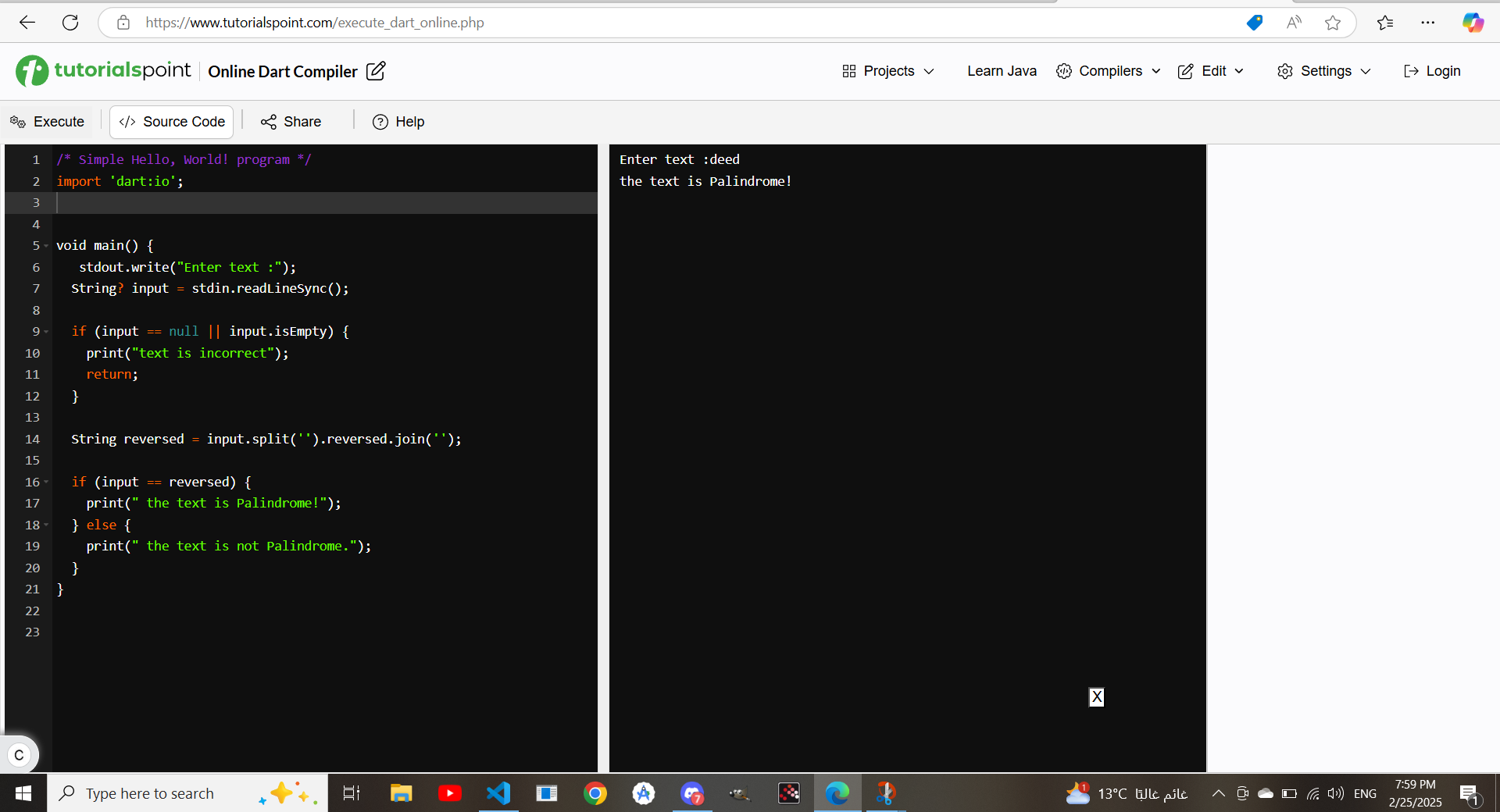The width and height of the screenshot is (1500, 812).
Task: View site information lock icon
Action: point(123,23)
